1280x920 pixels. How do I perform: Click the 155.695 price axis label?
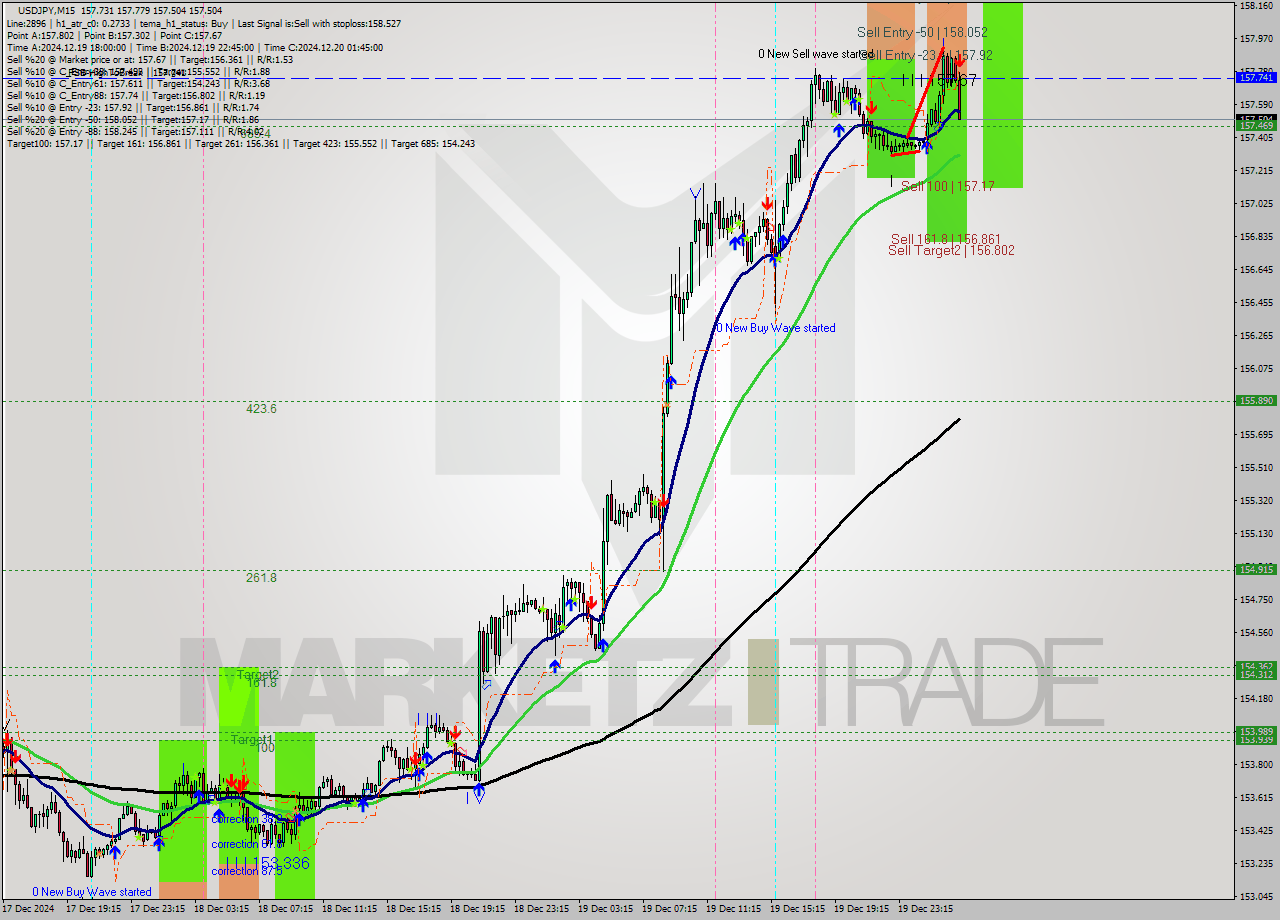[x=1256, y=434]
